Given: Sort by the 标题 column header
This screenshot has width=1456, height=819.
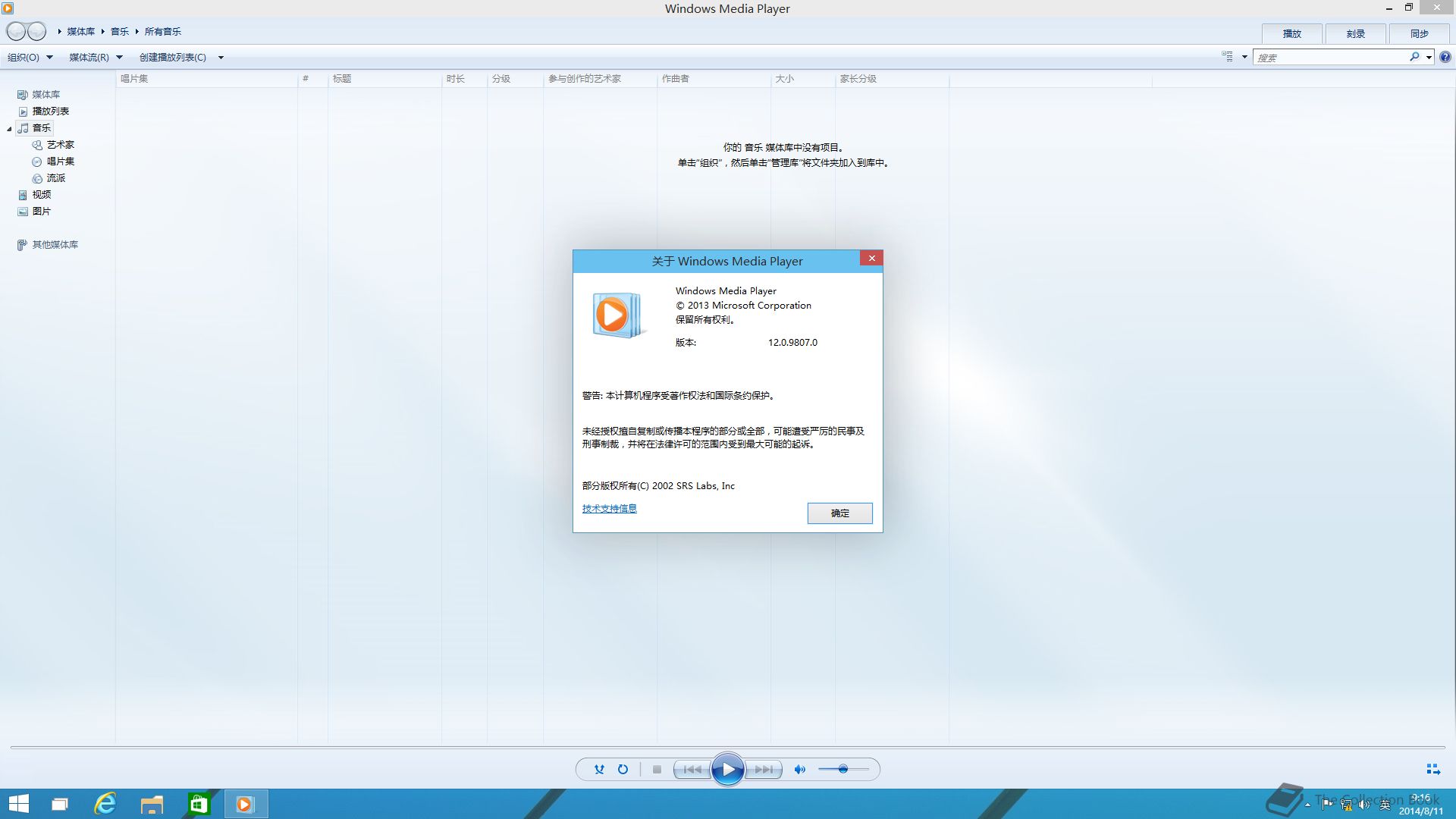Looking at the screenshot, I should [x=384, y=78].
